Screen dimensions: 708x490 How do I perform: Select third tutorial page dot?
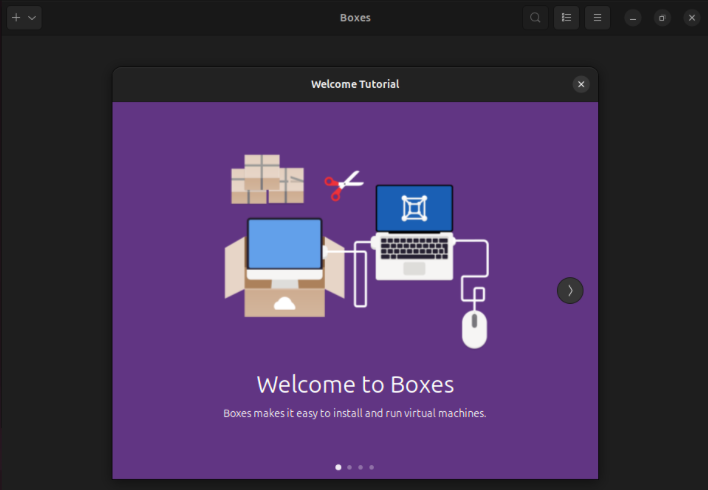(x=360, y=467)
